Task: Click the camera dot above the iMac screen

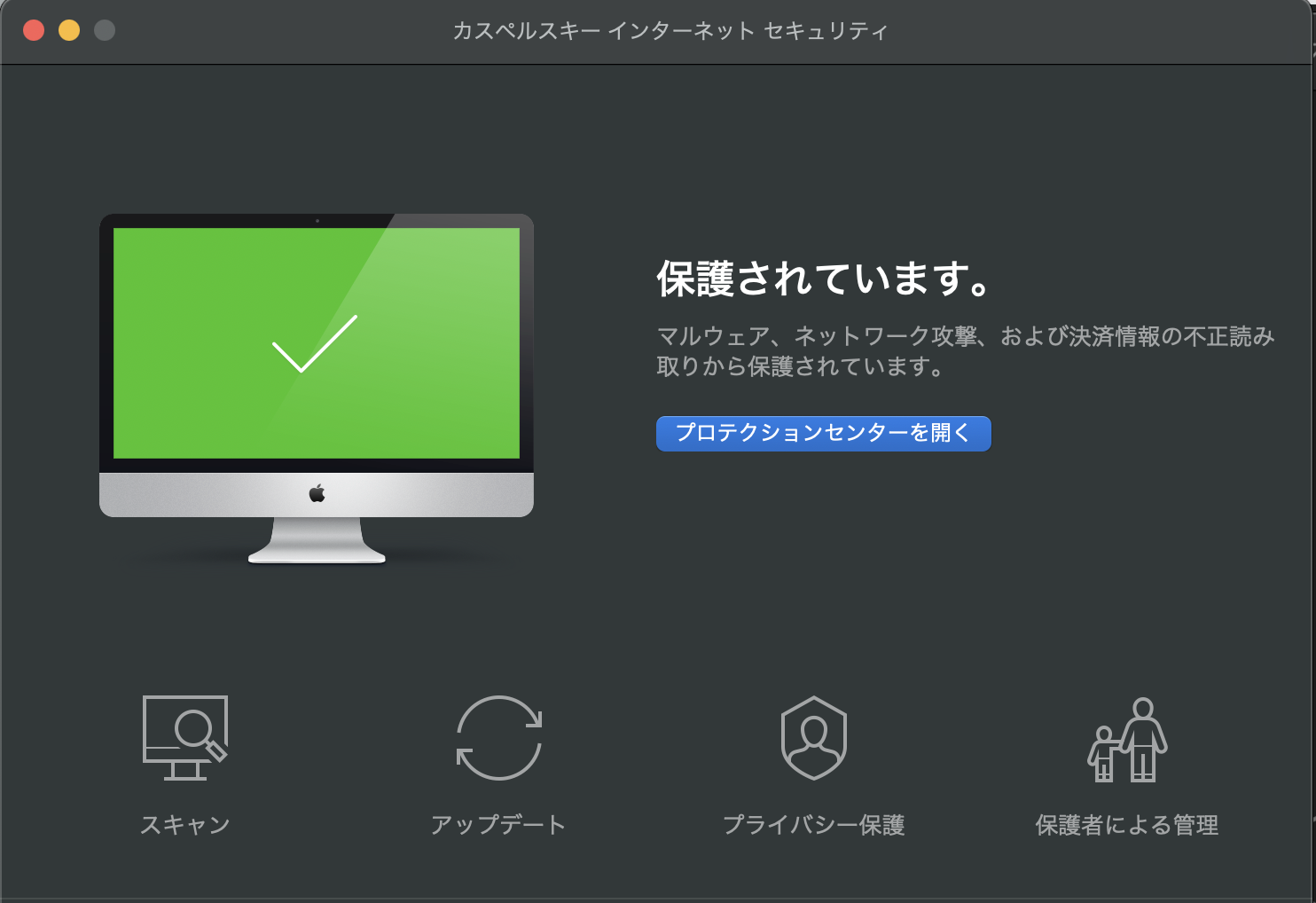Action: click(x=317, y=221)
